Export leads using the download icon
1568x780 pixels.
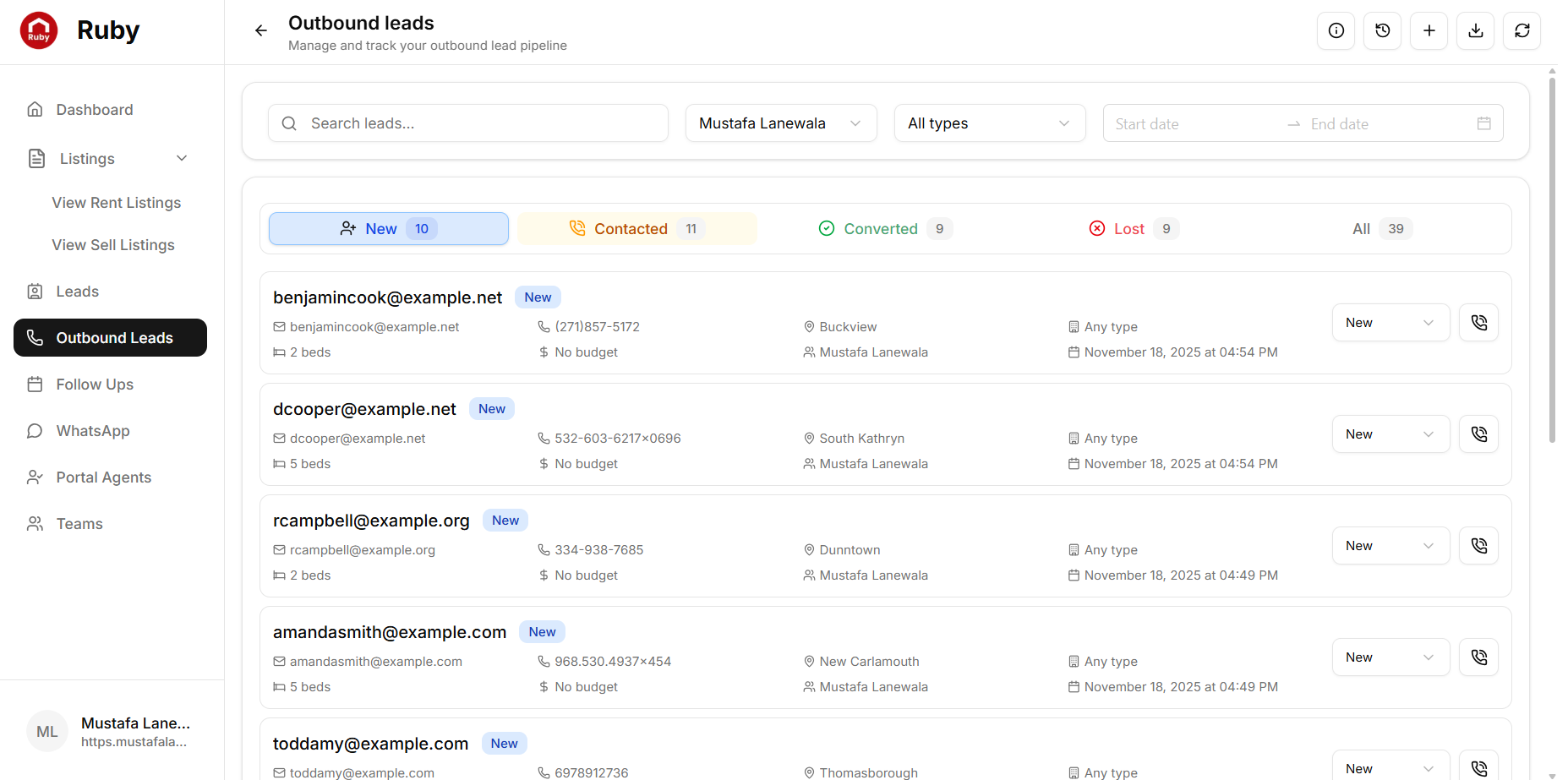1475,30
